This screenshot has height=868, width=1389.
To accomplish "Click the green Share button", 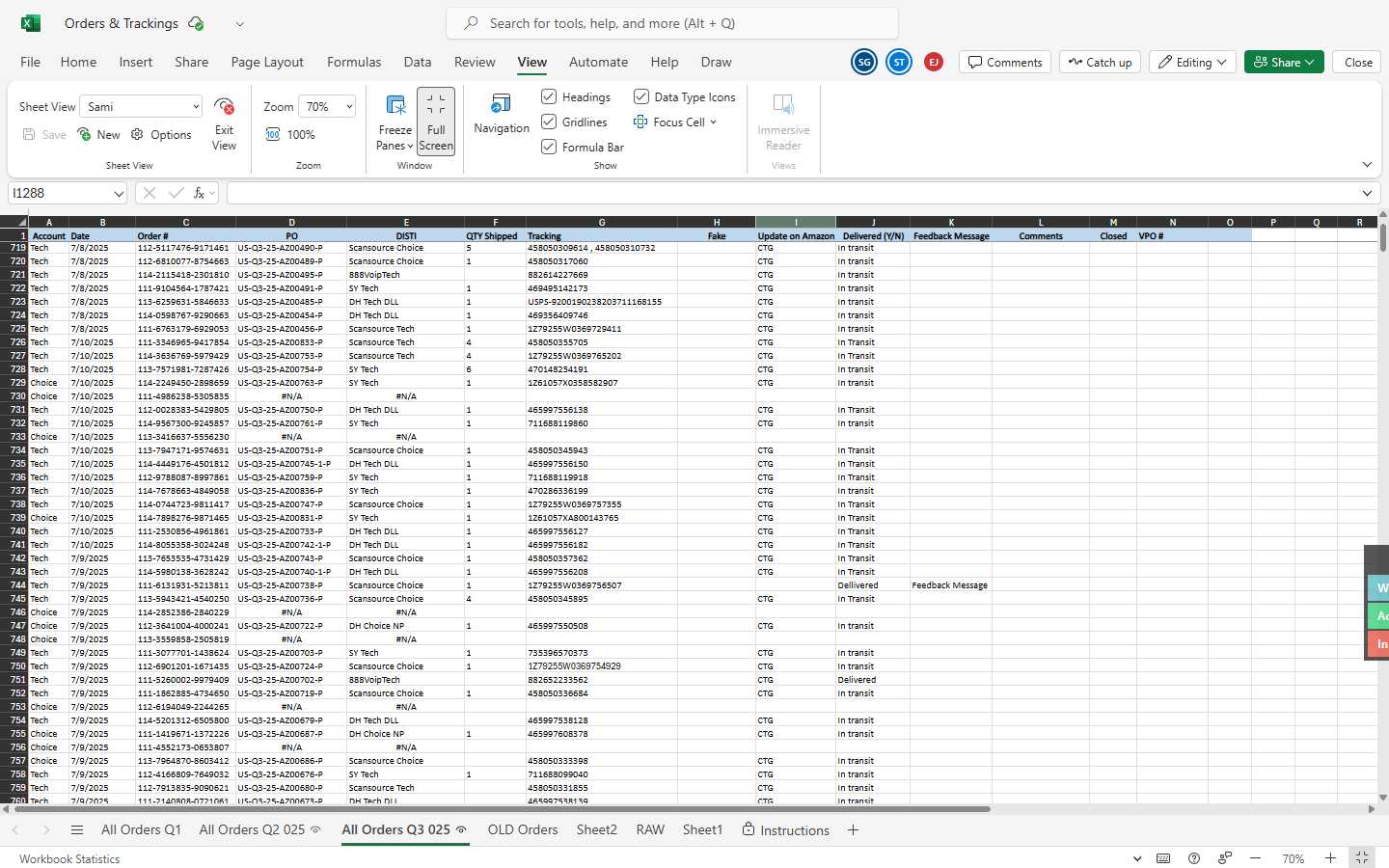I will point(1284,62).
